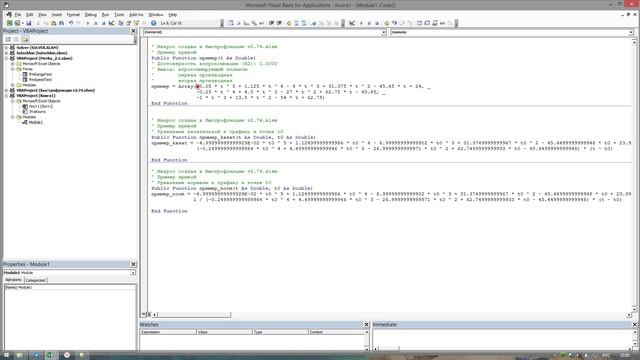Click the 'End Function' line of first function
Image resolution: width=640 pixels, height=360 pixels.
[x=169, y=103]
